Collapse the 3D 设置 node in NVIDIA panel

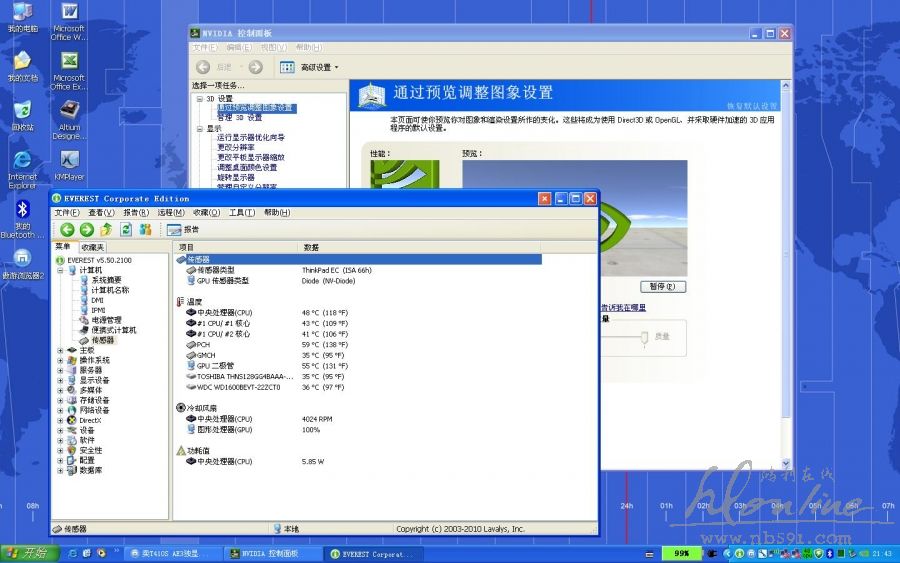pyautogui.click(x=199, y=99)
